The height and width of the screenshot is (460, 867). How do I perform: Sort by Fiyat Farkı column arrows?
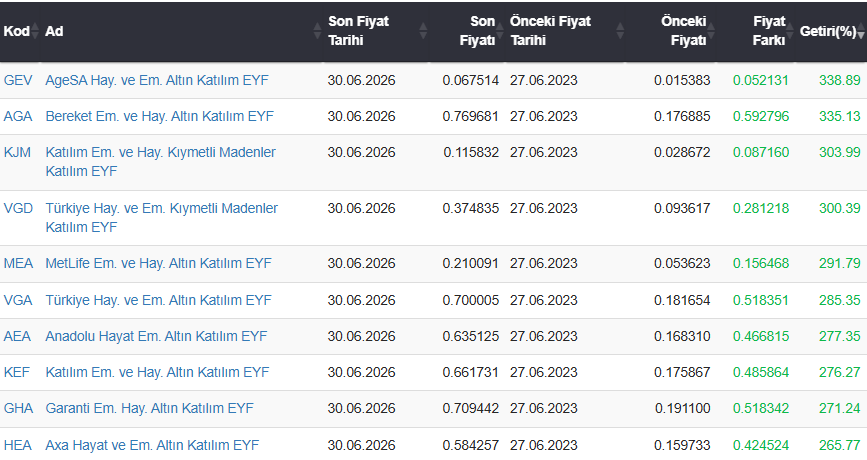point(790,31)
